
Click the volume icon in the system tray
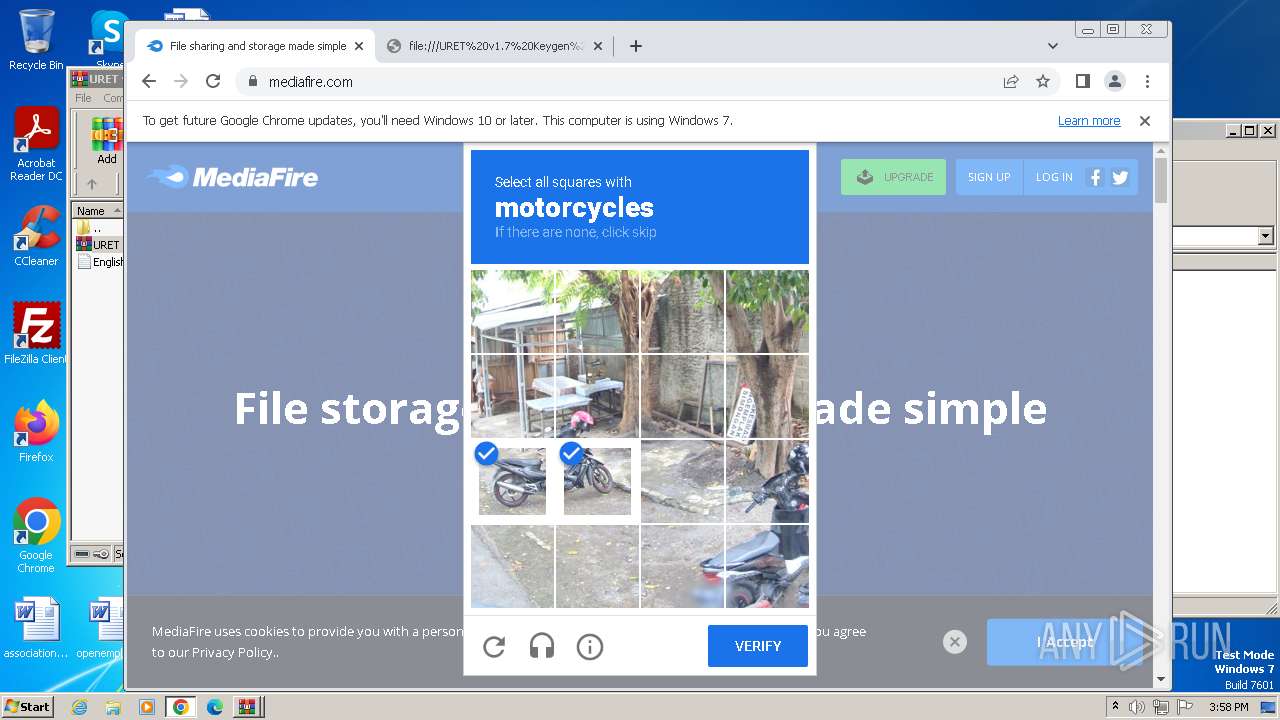point(1137,707)
